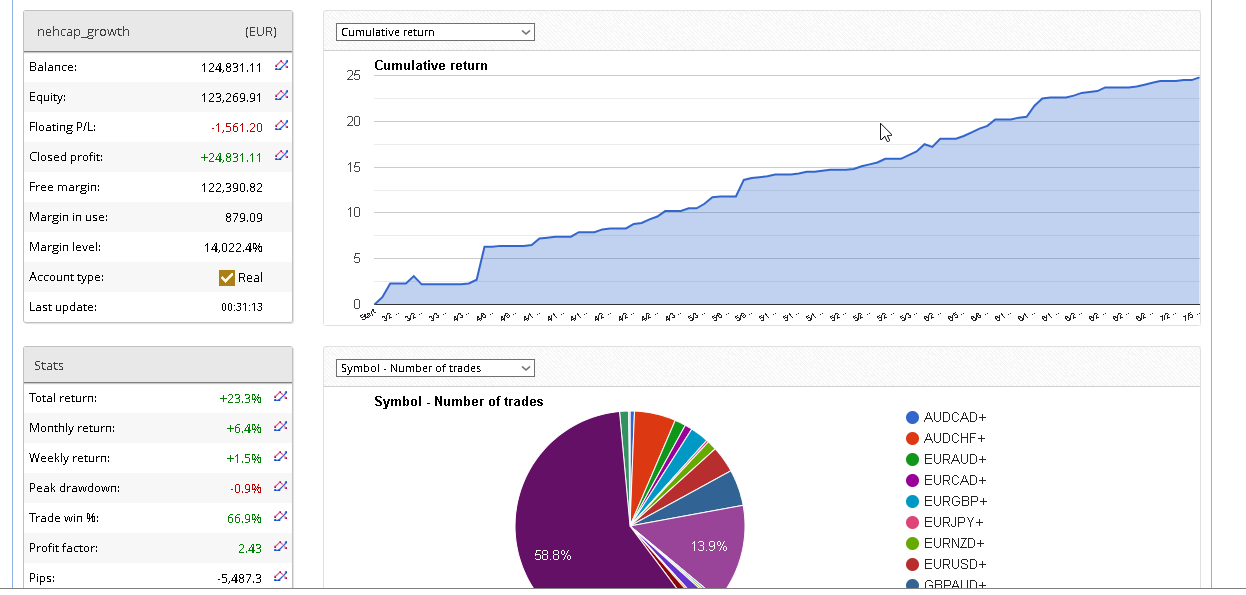Click chart icon beside Equity value
The height and width of the screenshot is (595, 1246).
[281, 96]
